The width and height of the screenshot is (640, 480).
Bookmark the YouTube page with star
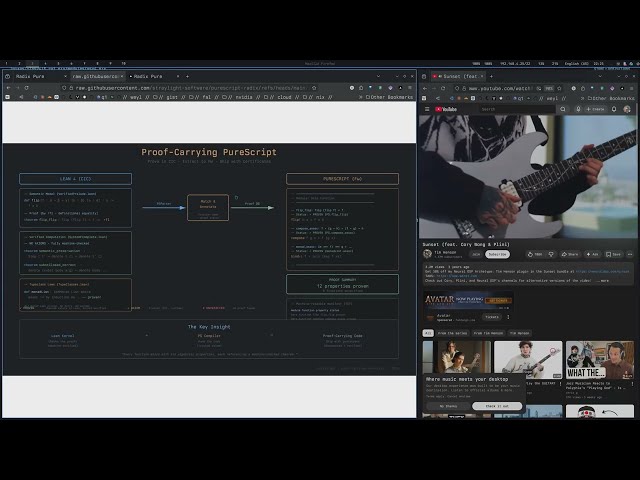click(x=559, y=88)
